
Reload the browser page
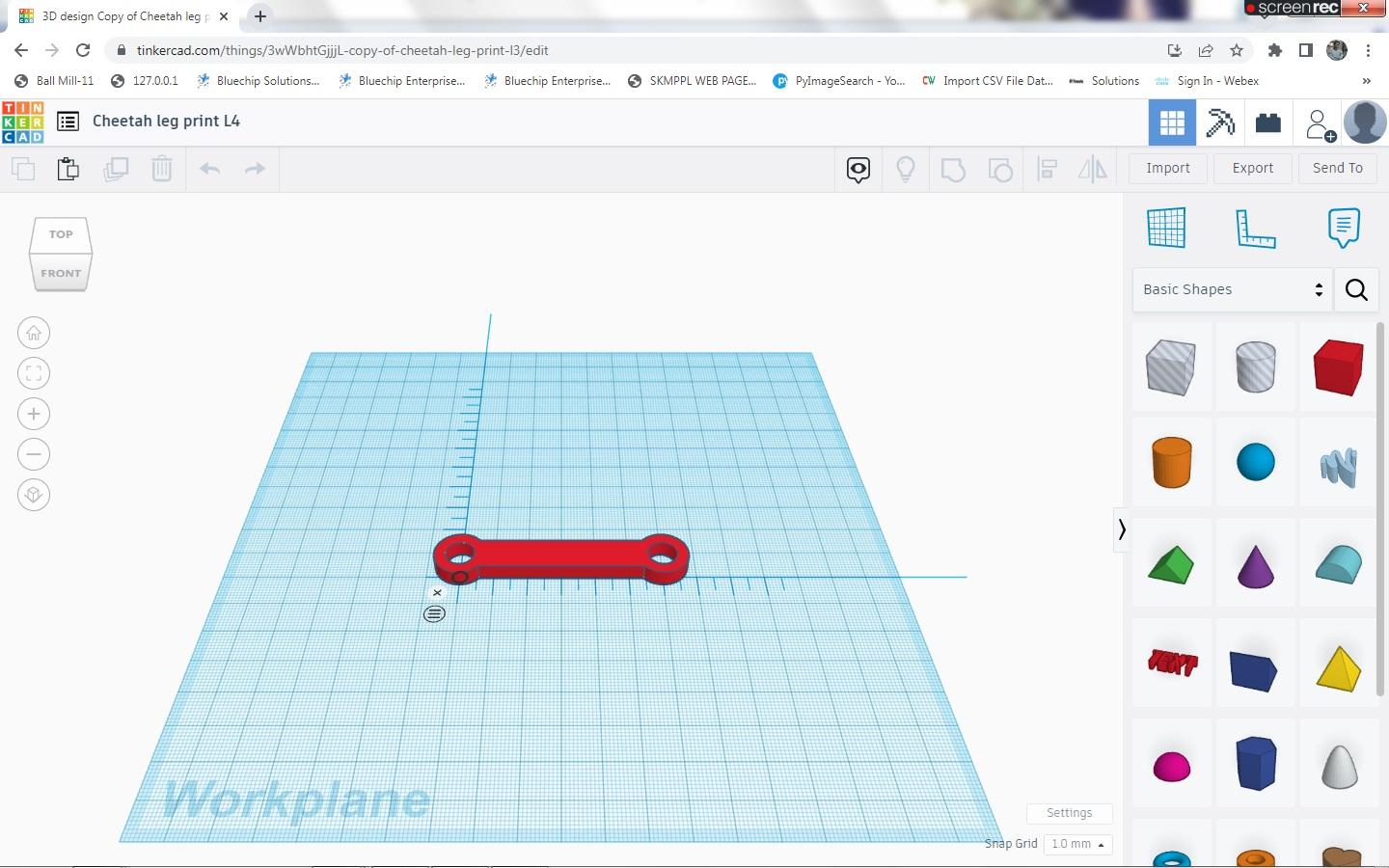[83, 50]
